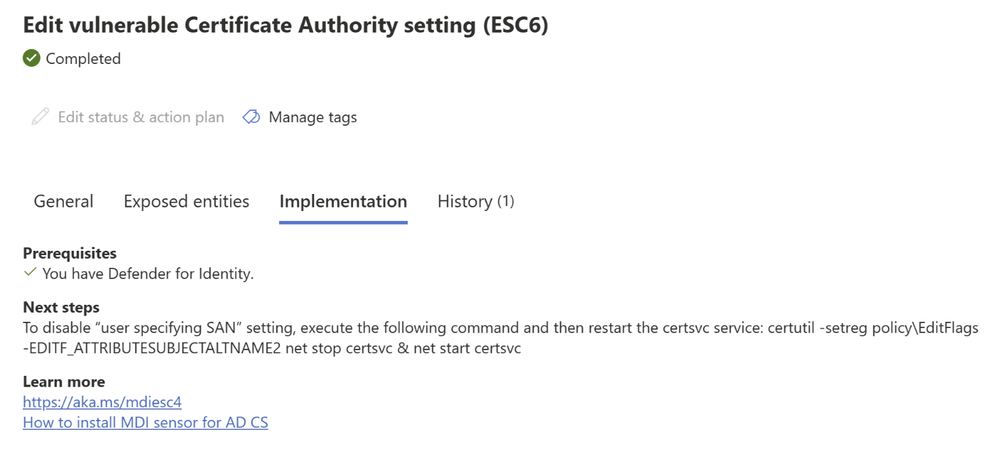Open Edit status & action plan
This screenshot has width=998, height=449.
pyautogui.click(x=128, y=117)
